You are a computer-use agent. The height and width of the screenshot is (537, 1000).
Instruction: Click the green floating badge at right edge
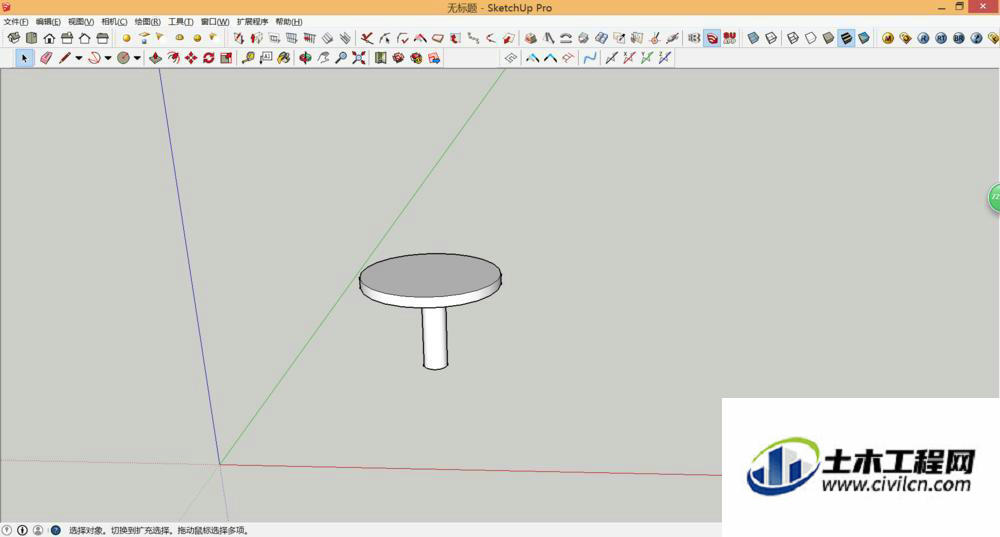994,198
